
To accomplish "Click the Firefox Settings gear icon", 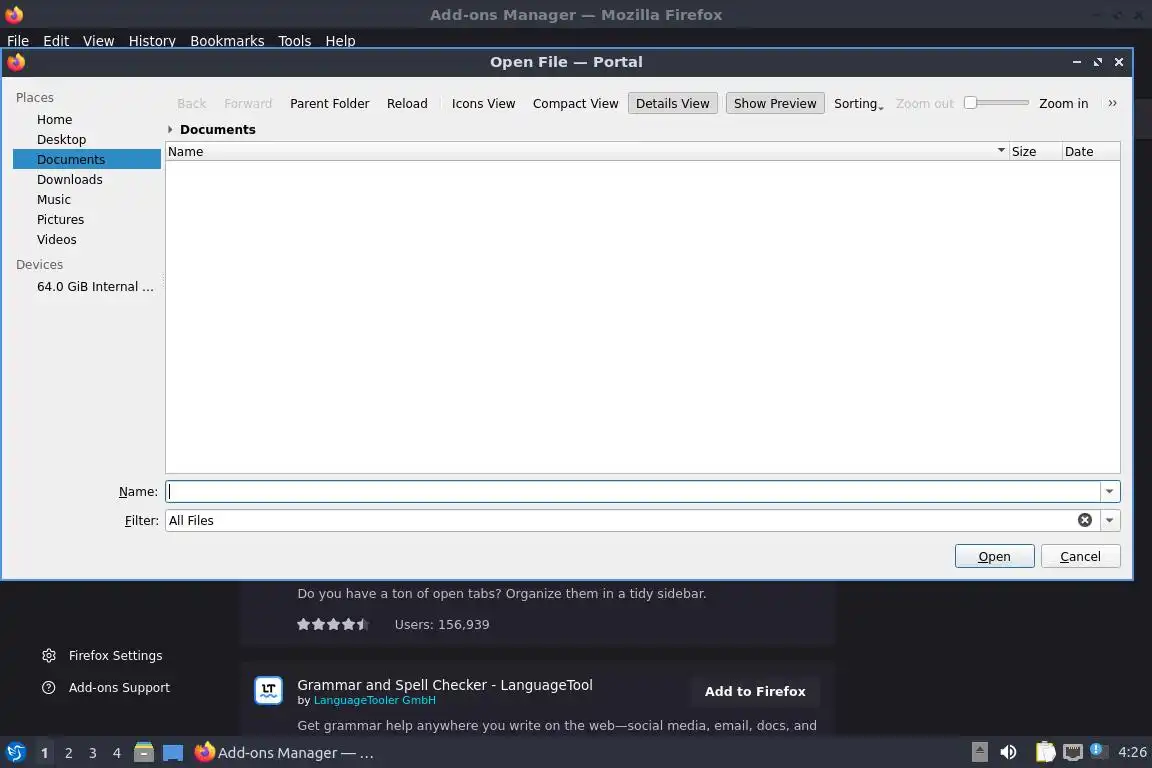I will click(48, 656).
